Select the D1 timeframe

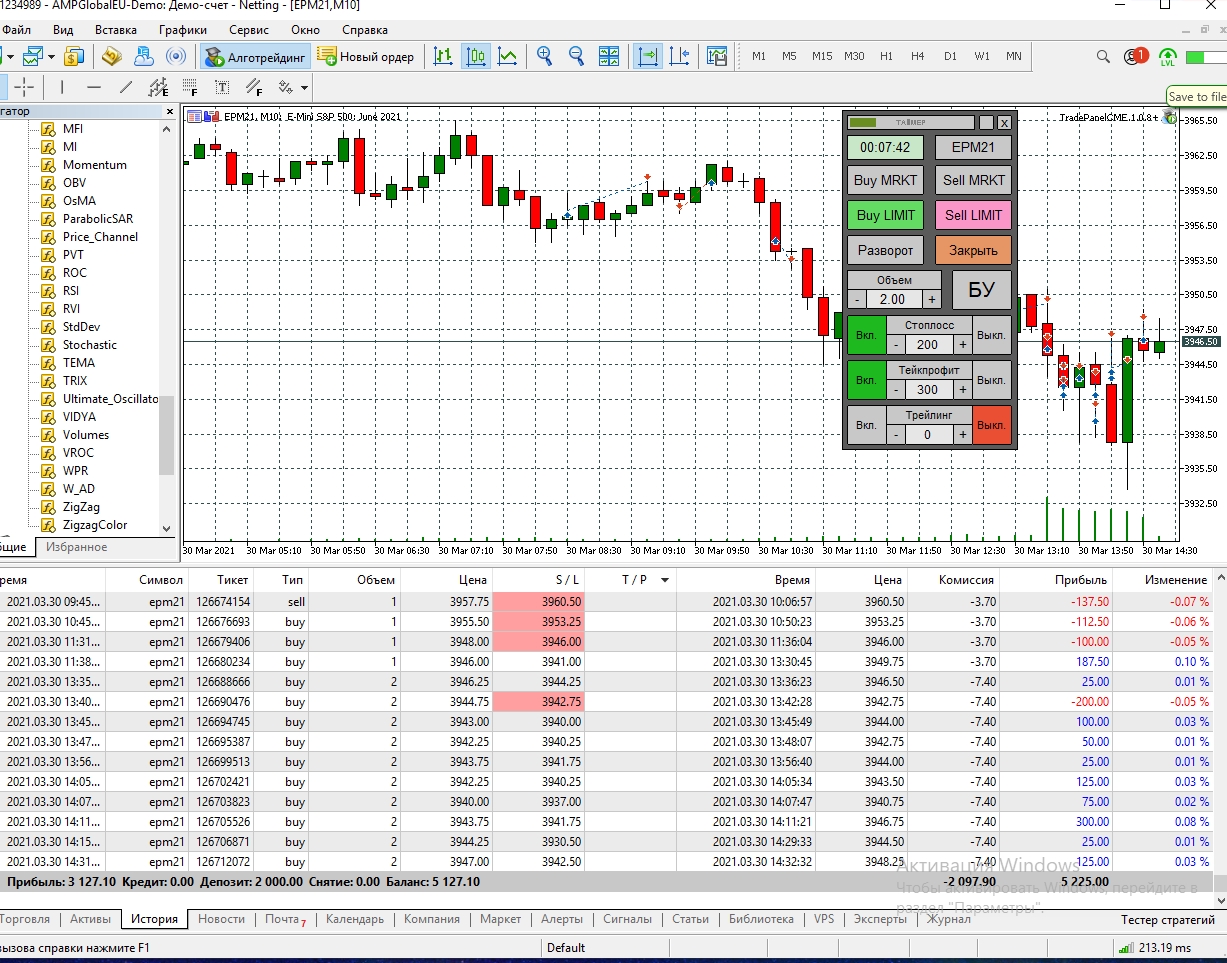(950, 57)
